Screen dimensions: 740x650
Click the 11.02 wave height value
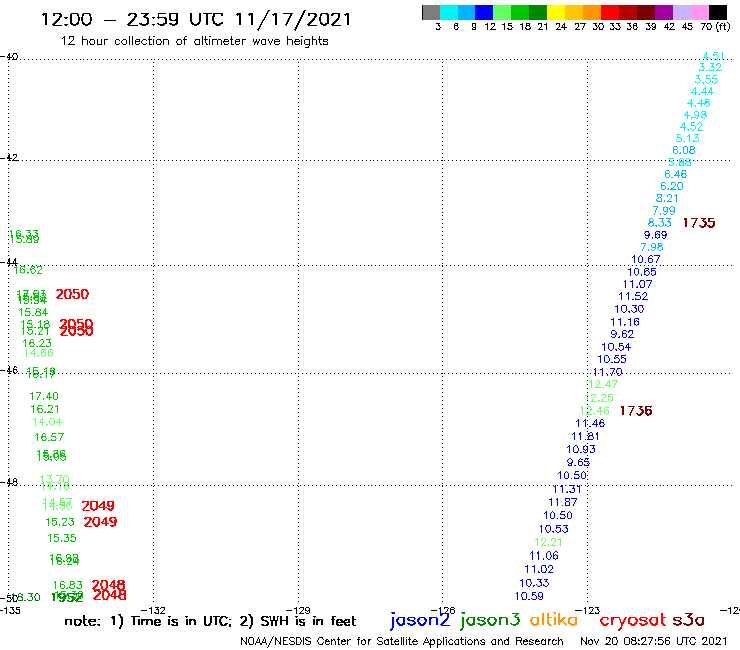pyautogui.click(x=538, y=569)
